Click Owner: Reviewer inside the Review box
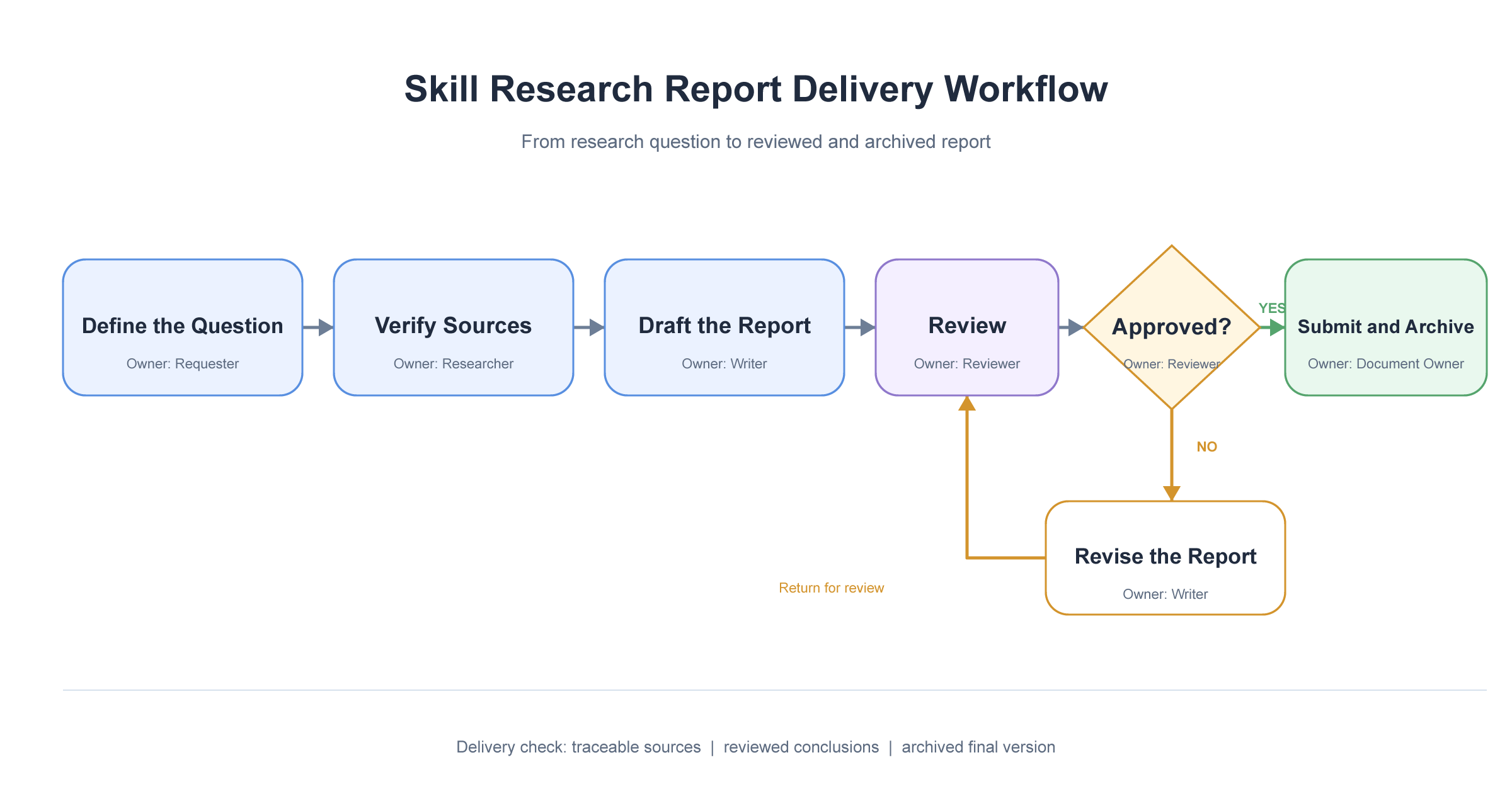This screenshot has height=806, width=1512. pyautogui.click(x=967, y=364)
